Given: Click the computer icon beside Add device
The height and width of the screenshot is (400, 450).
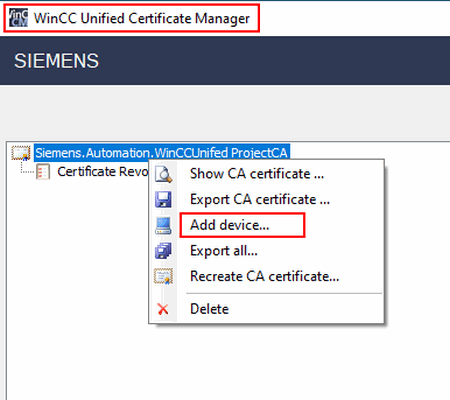Looking at the screenshot, I should pyautogui.click(x=163, y=225).
